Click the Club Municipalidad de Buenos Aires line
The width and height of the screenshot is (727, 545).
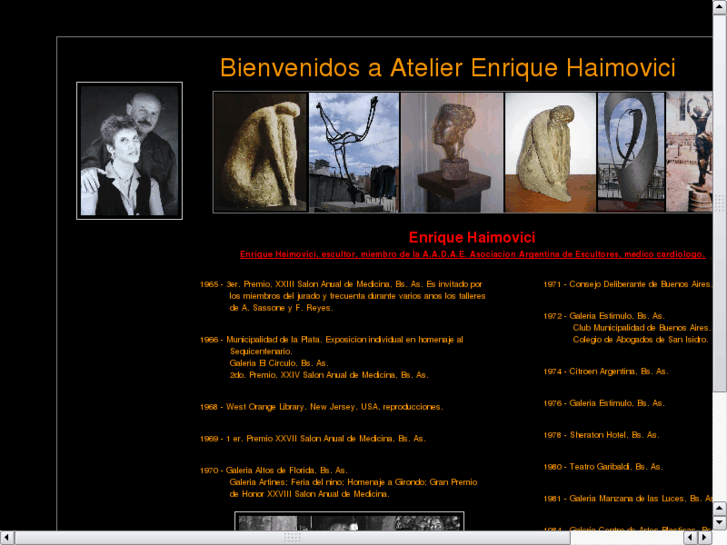point(642,327)
